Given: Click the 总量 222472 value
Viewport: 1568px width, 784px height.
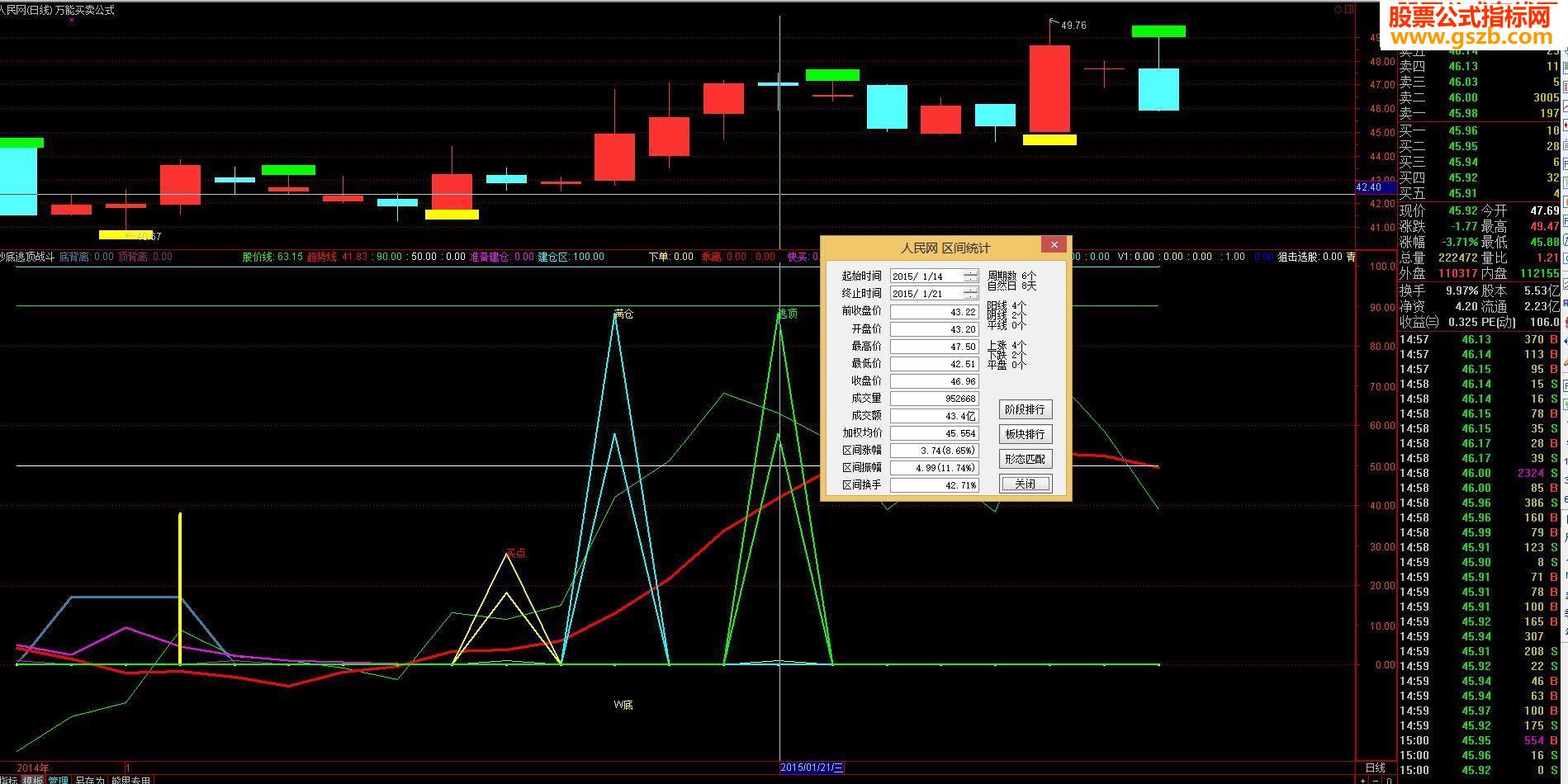Looking at the screenshot, I should [x=1458, y=258].
